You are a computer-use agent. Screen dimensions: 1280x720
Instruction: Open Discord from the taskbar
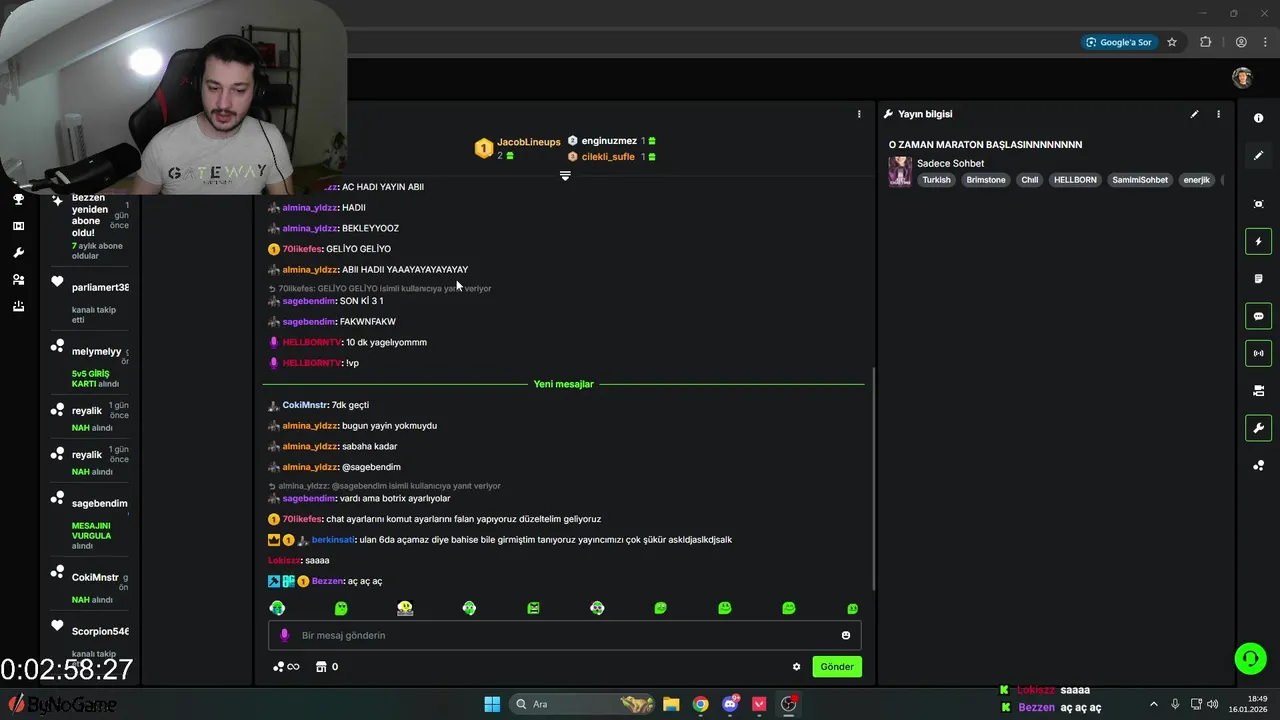pyautogui.click(x=730, y=704)
